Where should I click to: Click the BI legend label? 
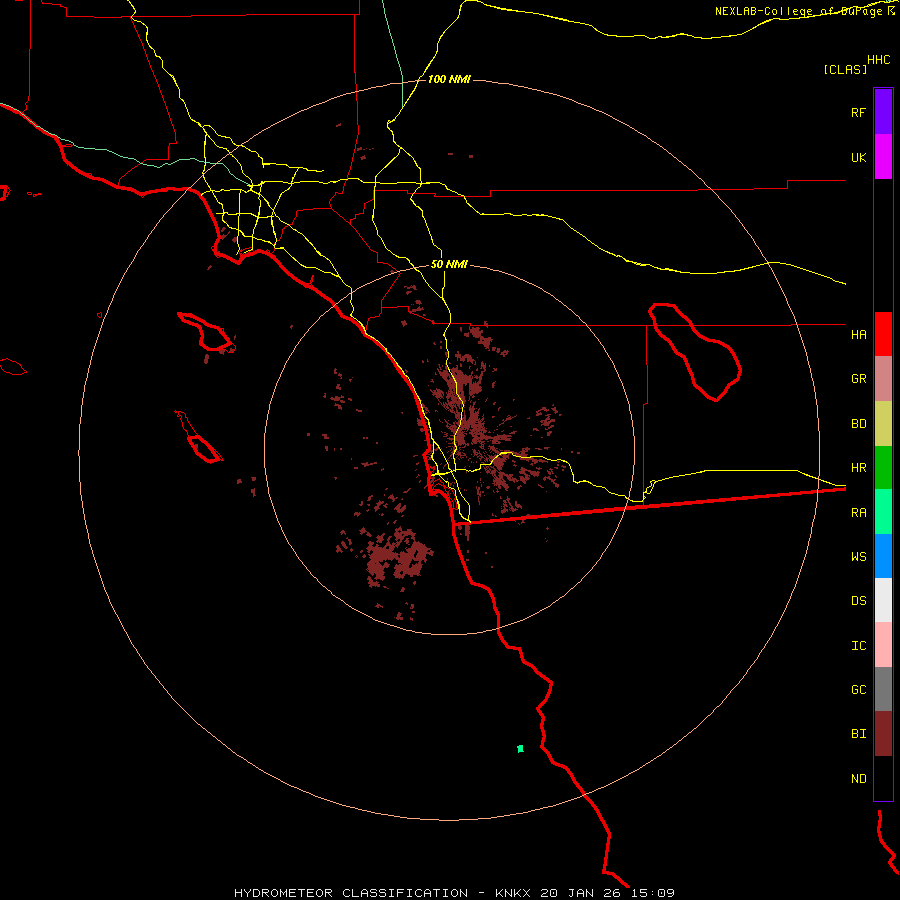858,734
